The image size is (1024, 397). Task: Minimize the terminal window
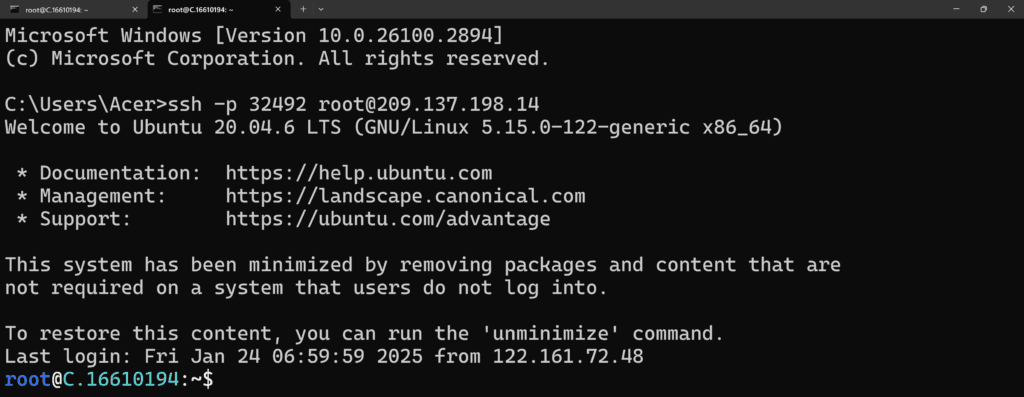click(x=957, y=9)
